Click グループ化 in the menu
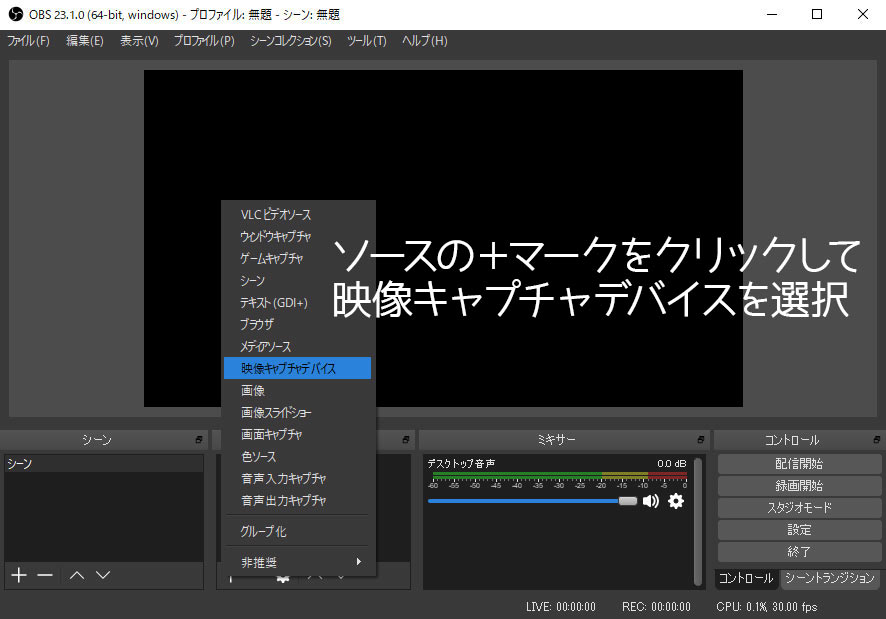This screenshot has width=886, height=619. 297,531
